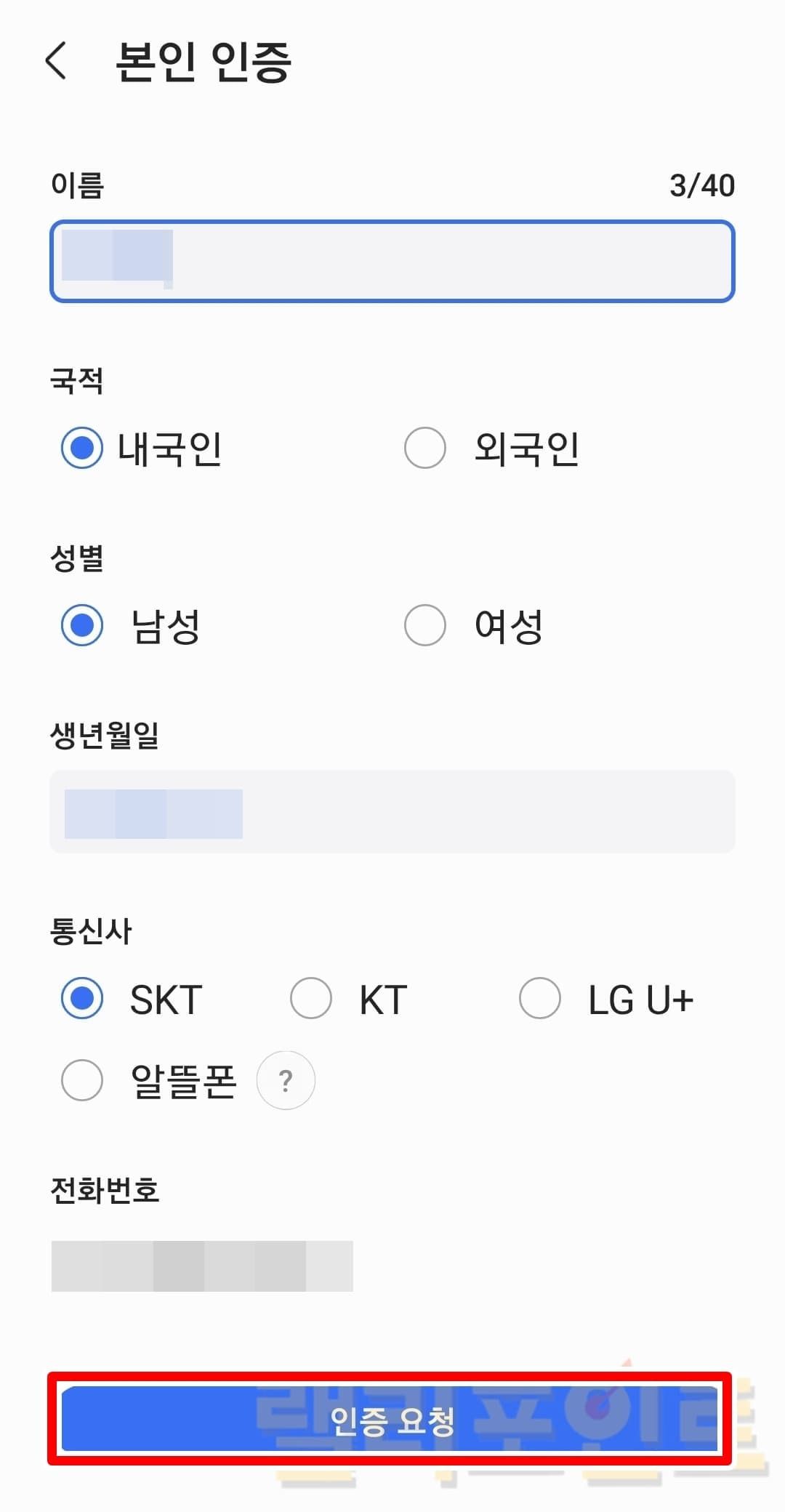
Task: Tap the 통신사 section label
Action: click(x=91, y=931)
